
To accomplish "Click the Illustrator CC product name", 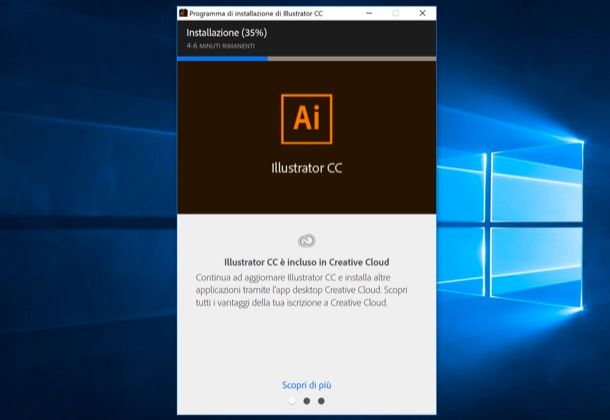I will 307,168.
